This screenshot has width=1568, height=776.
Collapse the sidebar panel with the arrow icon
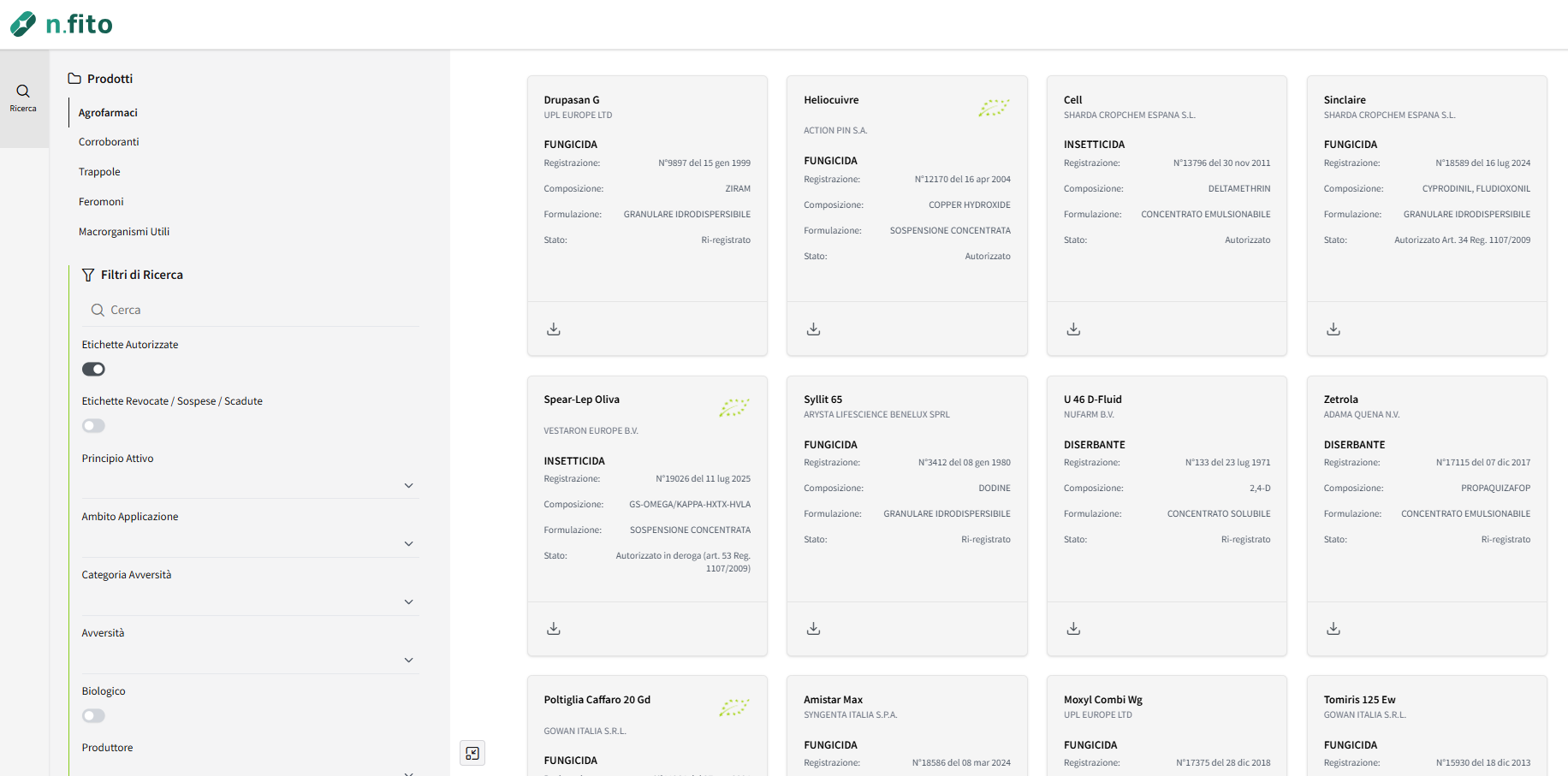[x=472, y=753]
